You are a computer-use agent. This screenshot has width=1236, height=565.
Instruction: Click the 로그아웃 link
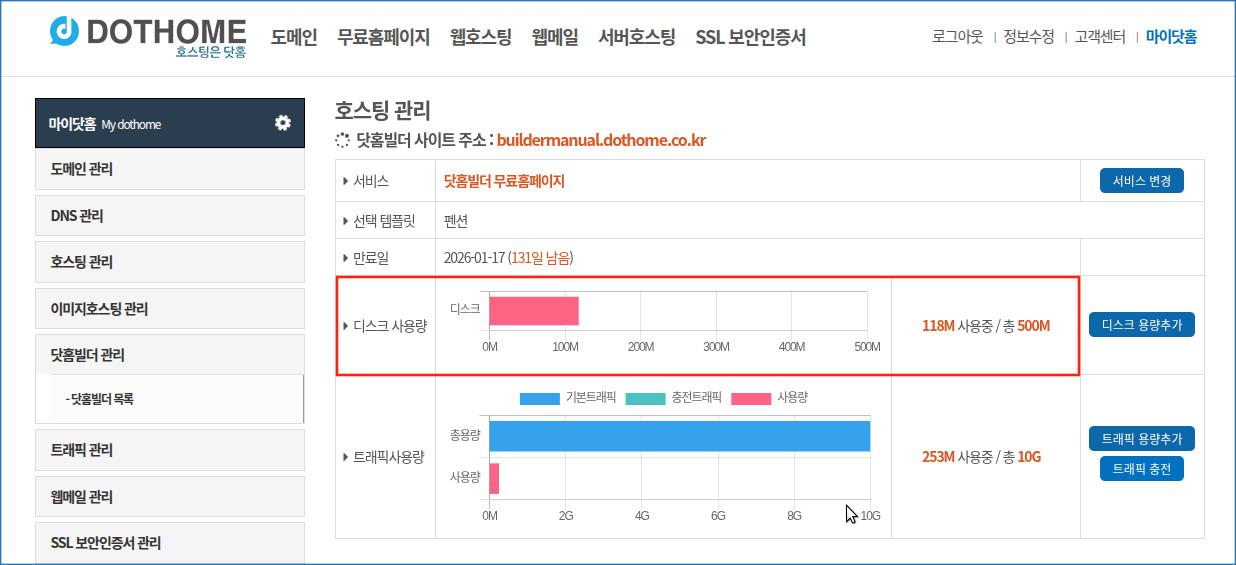[957, 37]
